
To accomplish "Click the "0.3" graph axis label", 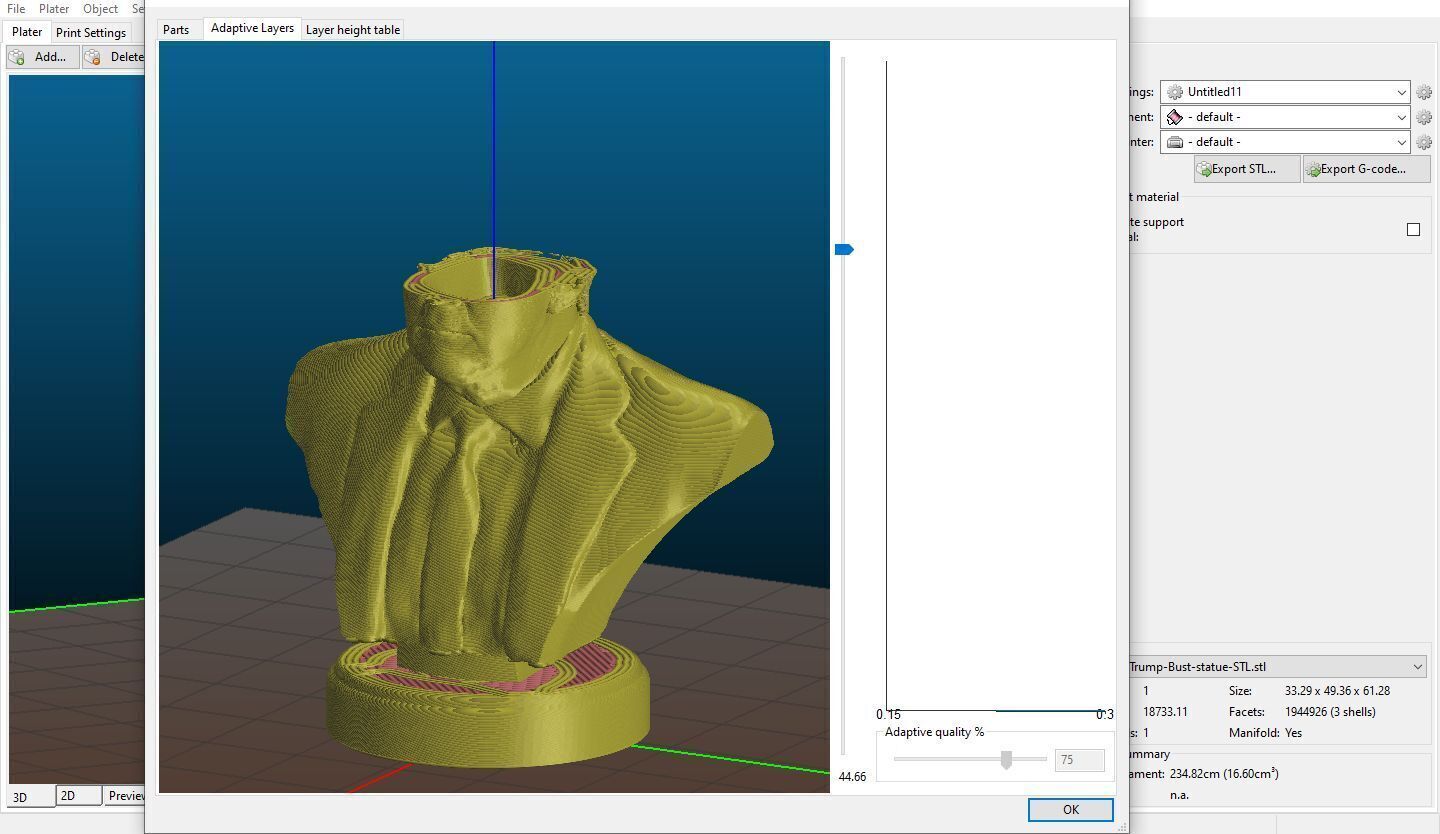I will click(x=1104, y=715).
